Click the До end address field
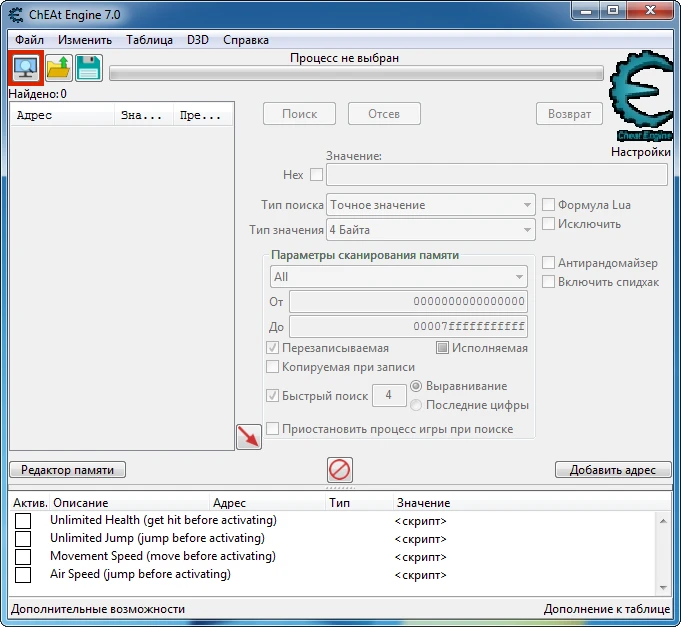The width and height of the screenshot is (681, 627). (408, 327)
